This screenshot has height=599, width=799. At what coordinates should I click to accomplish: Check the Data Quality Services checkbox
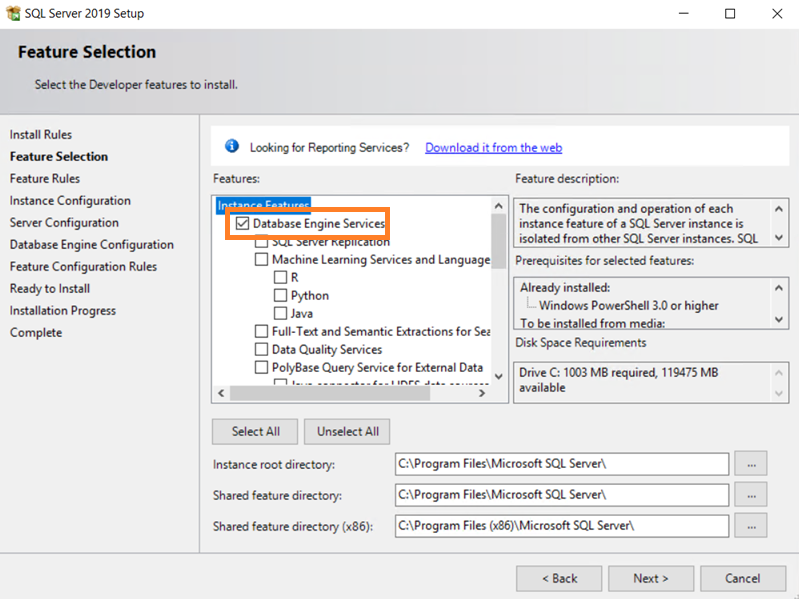click(261, 349)
